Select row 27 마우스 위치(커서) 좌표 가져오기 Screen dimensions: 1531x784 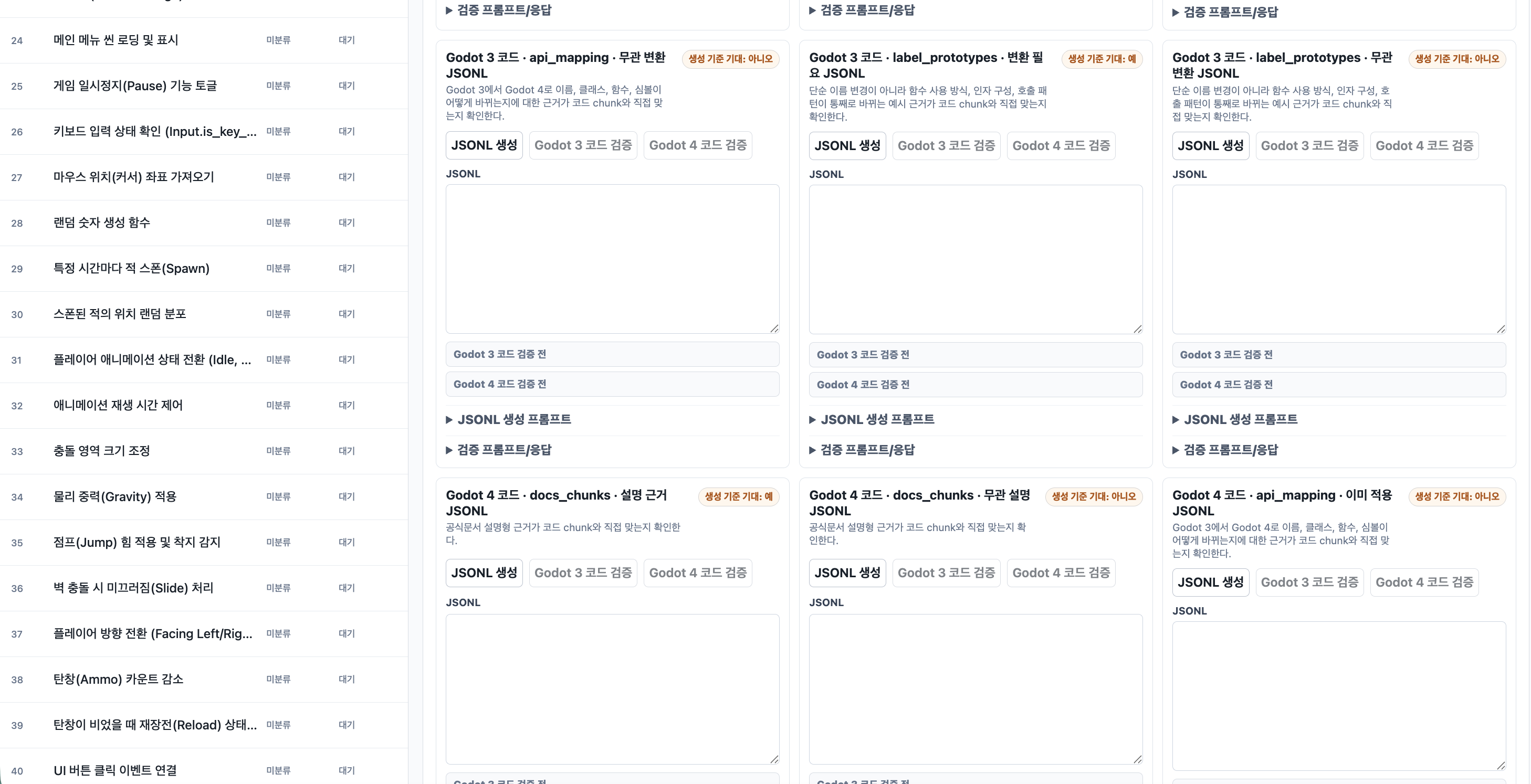coord(204,177)
